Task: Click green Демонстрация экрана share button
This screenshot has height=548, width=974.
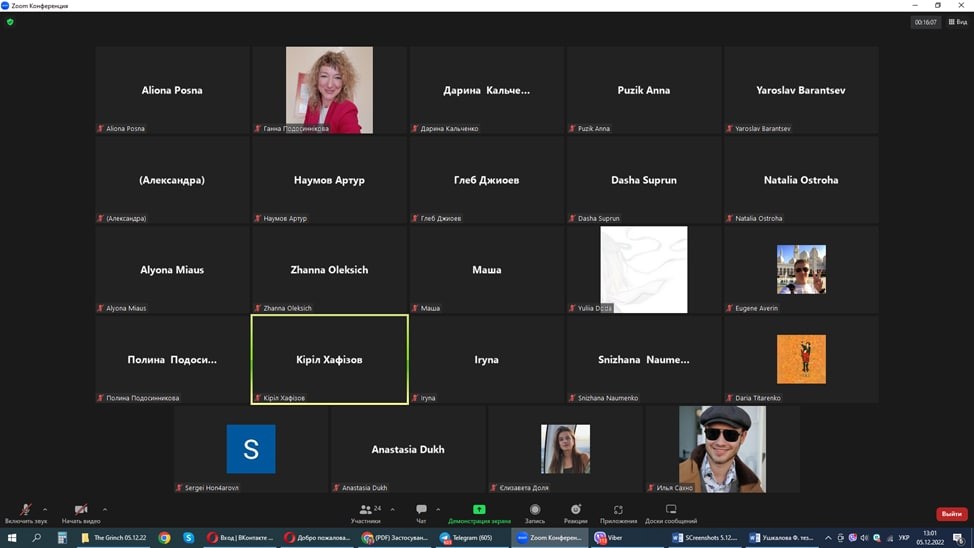Action: [479, 512]
